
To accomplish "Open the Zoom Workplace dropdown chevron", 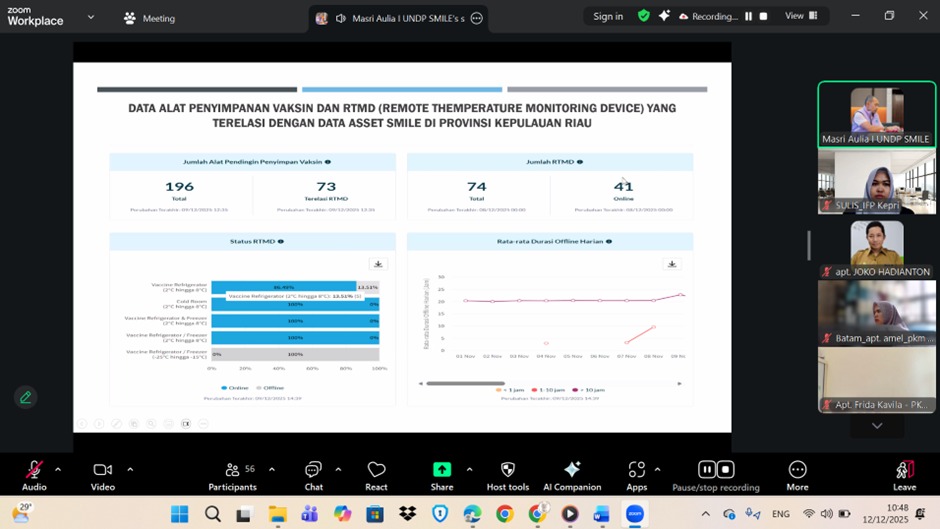I will (91, 17).
